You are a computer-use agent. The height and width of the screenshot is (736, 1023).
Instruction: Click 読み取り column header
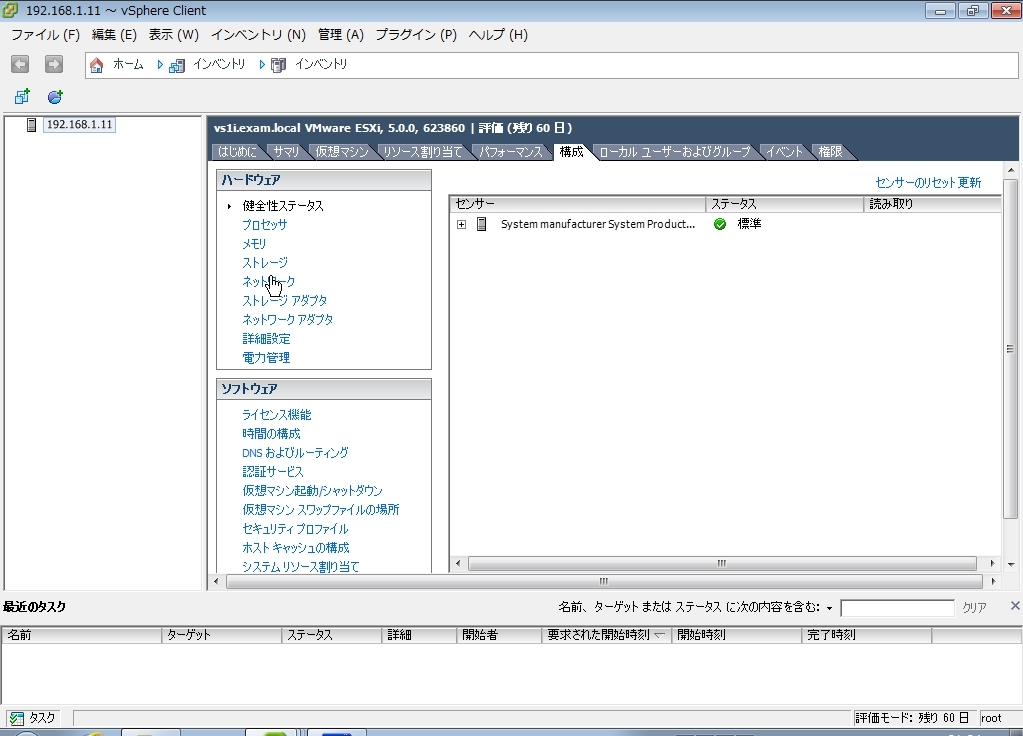click(932, 204)
